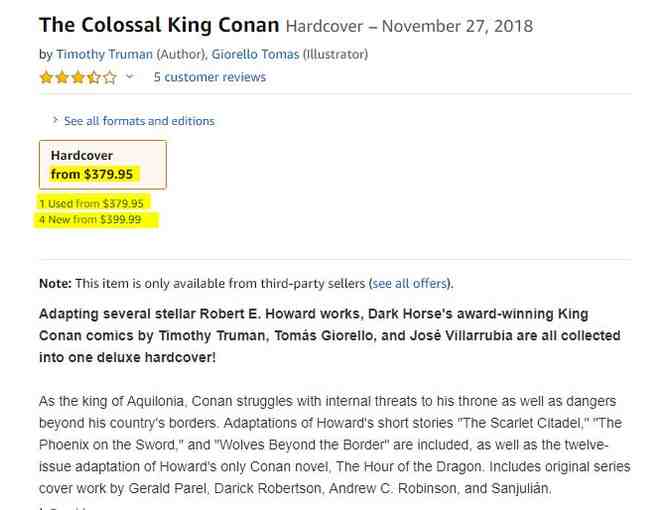Open the star rating breakdown arrow
The image size is (672, 510).
(x=129, y=77)
